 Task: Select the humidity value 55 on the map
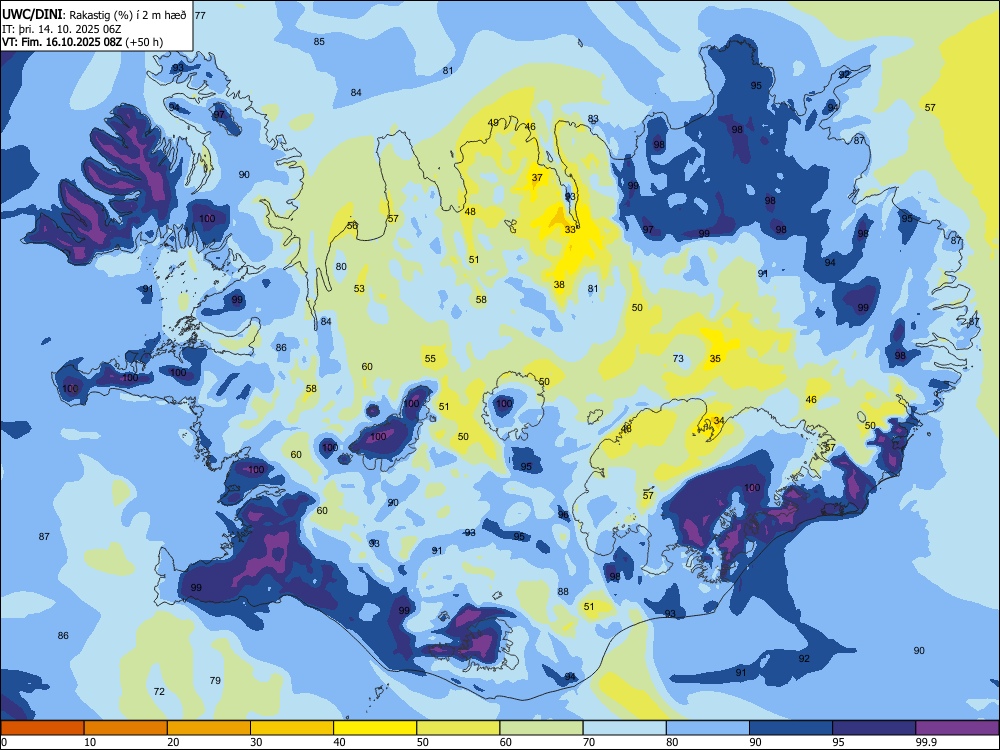point(430,358)
